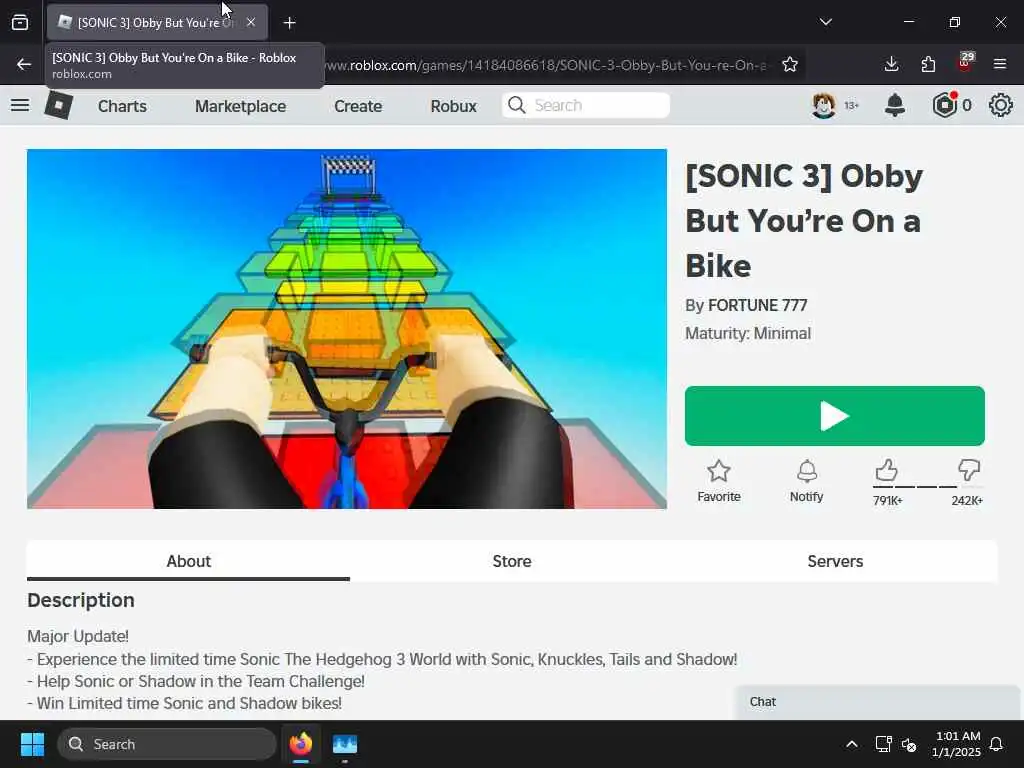1024x768 pixels.
Task: Select the SONIC 3 Obby browser tab
Action: point(157,22)
